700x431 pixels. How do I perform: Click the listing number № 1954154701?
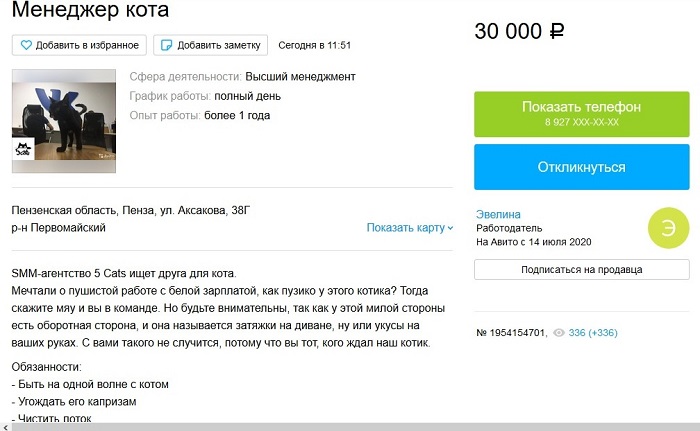point(511,332)
